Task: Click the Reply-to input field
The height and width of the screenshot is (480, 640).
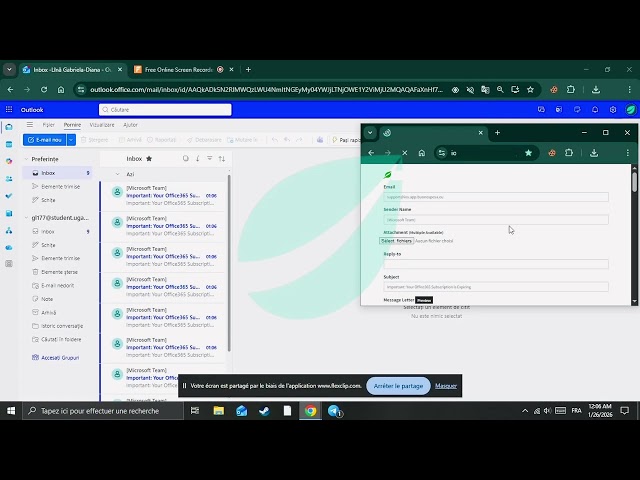Action: coord(496,264)
